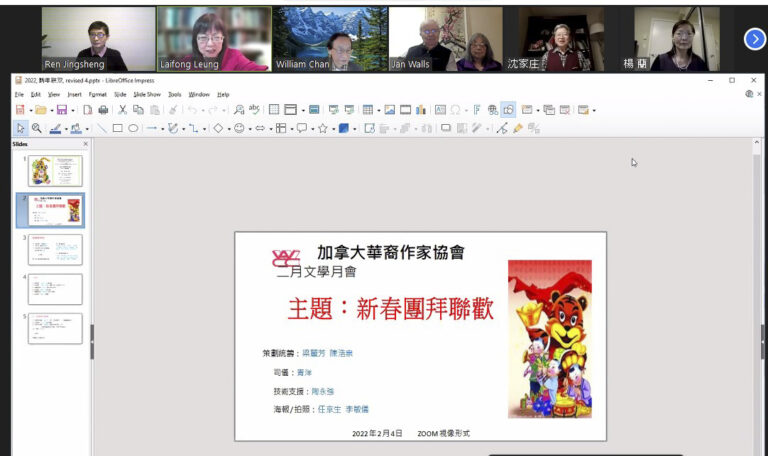
Task: Select the Rectangle drawing tool
Action: pyautogui.click(x=118, y=128)
